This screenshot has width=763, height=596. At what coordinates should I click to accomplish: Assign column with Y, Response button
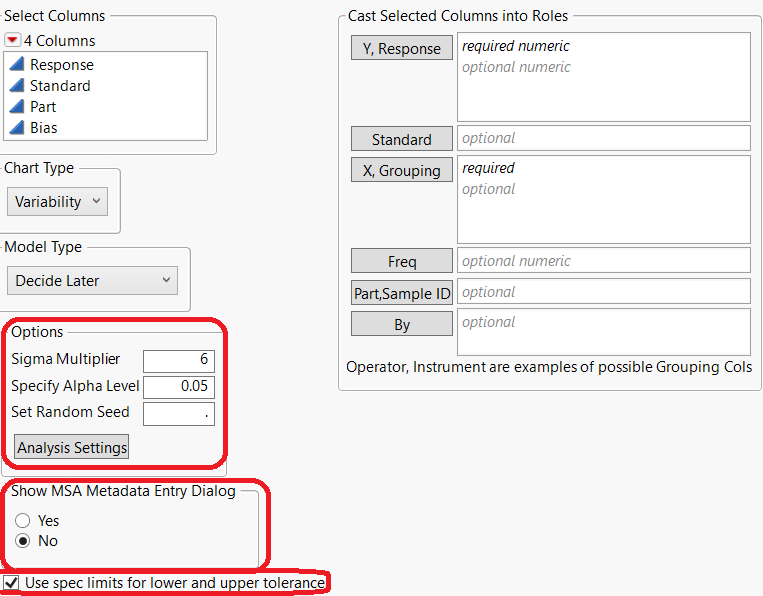(402, 48)
